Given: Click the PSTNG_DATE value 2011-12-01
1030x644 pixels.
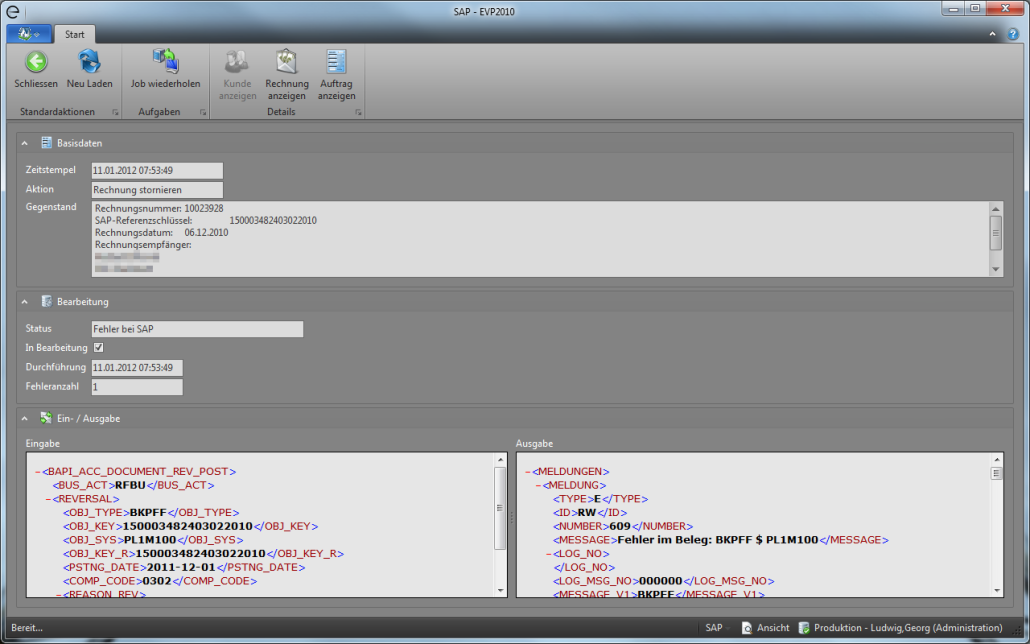Looking at the screenshot, I should pos(181,567).
